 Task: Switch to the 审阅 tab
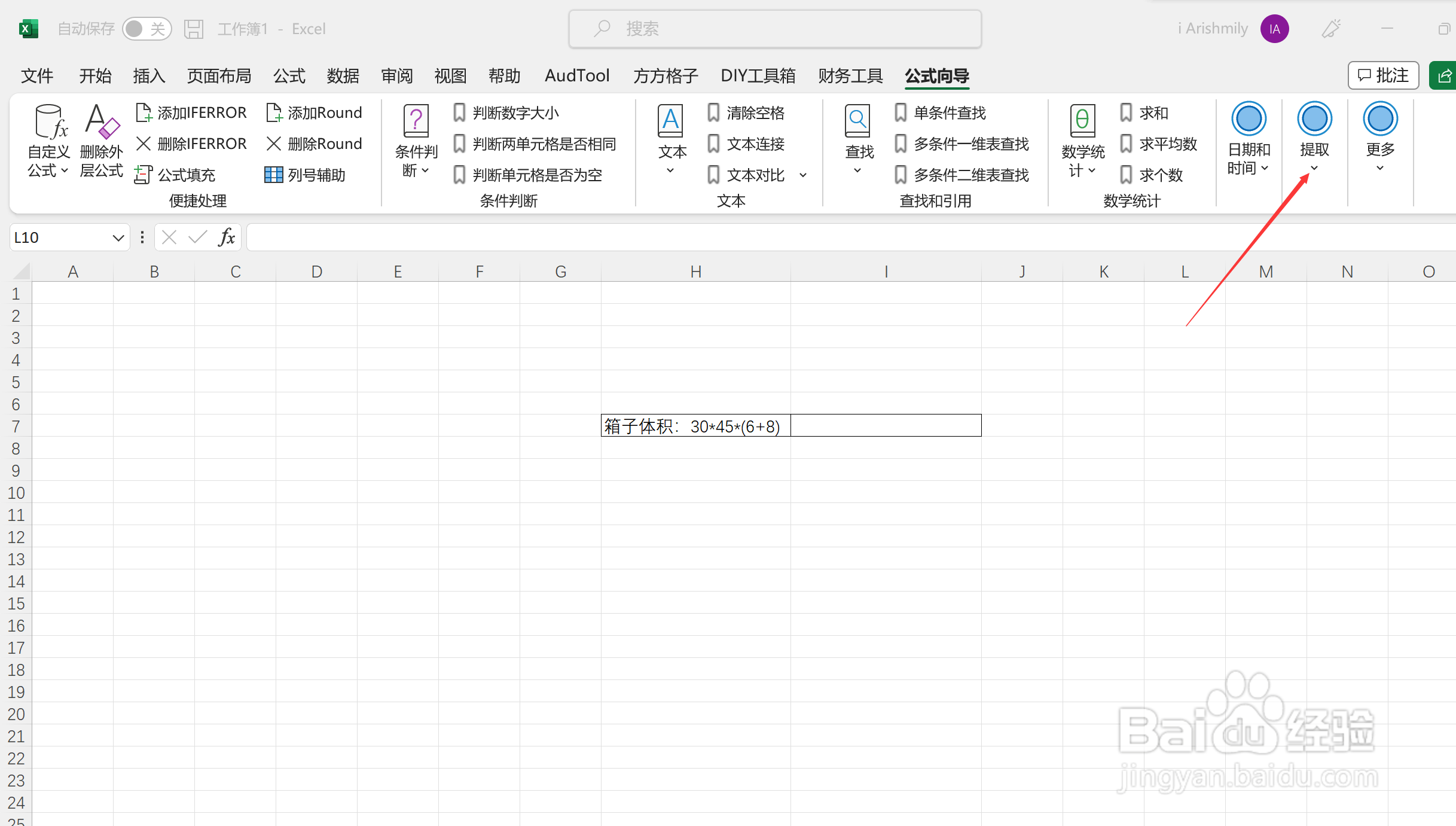pos(397,76)
